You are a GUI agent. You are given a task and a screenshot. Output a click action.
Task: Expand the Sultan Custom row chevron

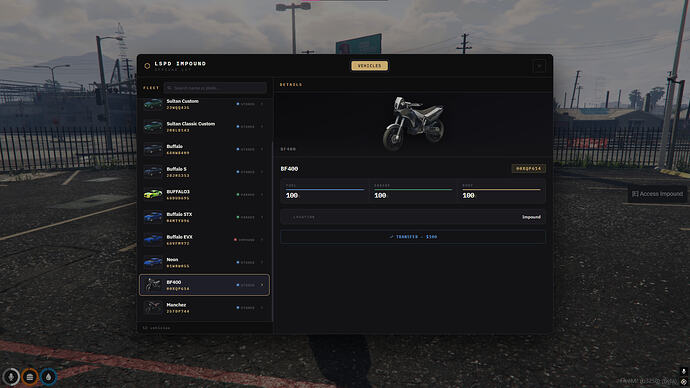click(262, 104)
